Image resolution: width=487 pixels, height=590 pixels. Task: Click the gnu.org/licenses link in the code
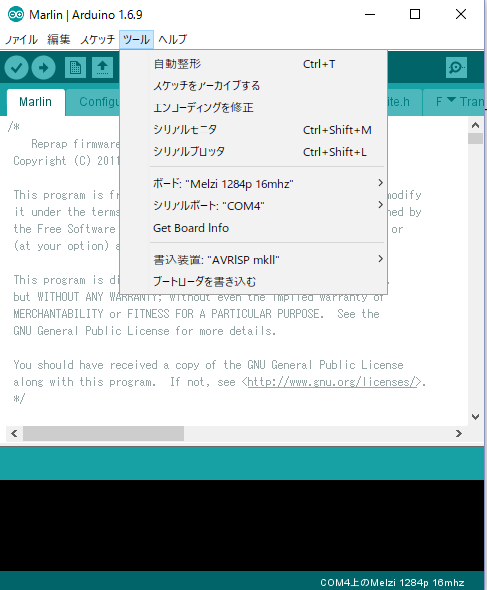point(332,382)
